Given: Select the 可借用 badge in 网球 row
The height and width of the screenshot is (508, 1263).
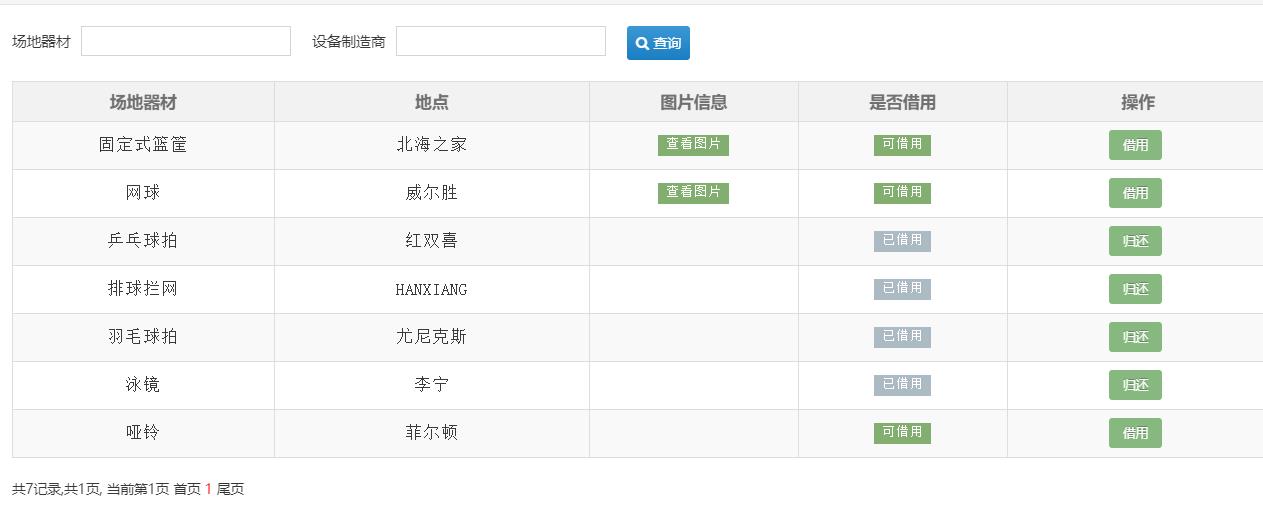Looking at the screenshot, I should [902, 193].
